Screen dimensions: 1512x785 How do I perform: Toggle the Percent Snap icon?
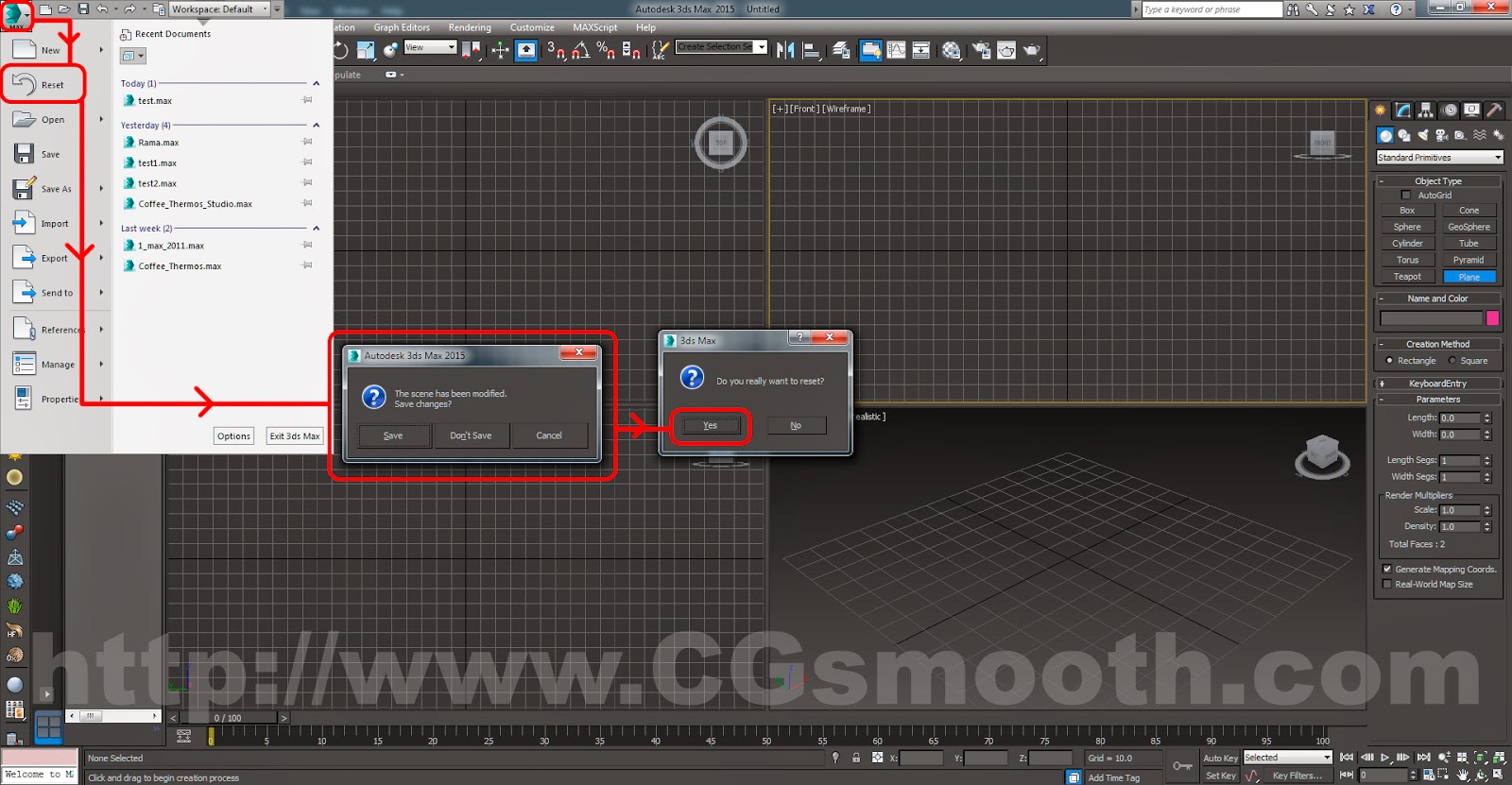pyautogui.click(x=606, y=50)
